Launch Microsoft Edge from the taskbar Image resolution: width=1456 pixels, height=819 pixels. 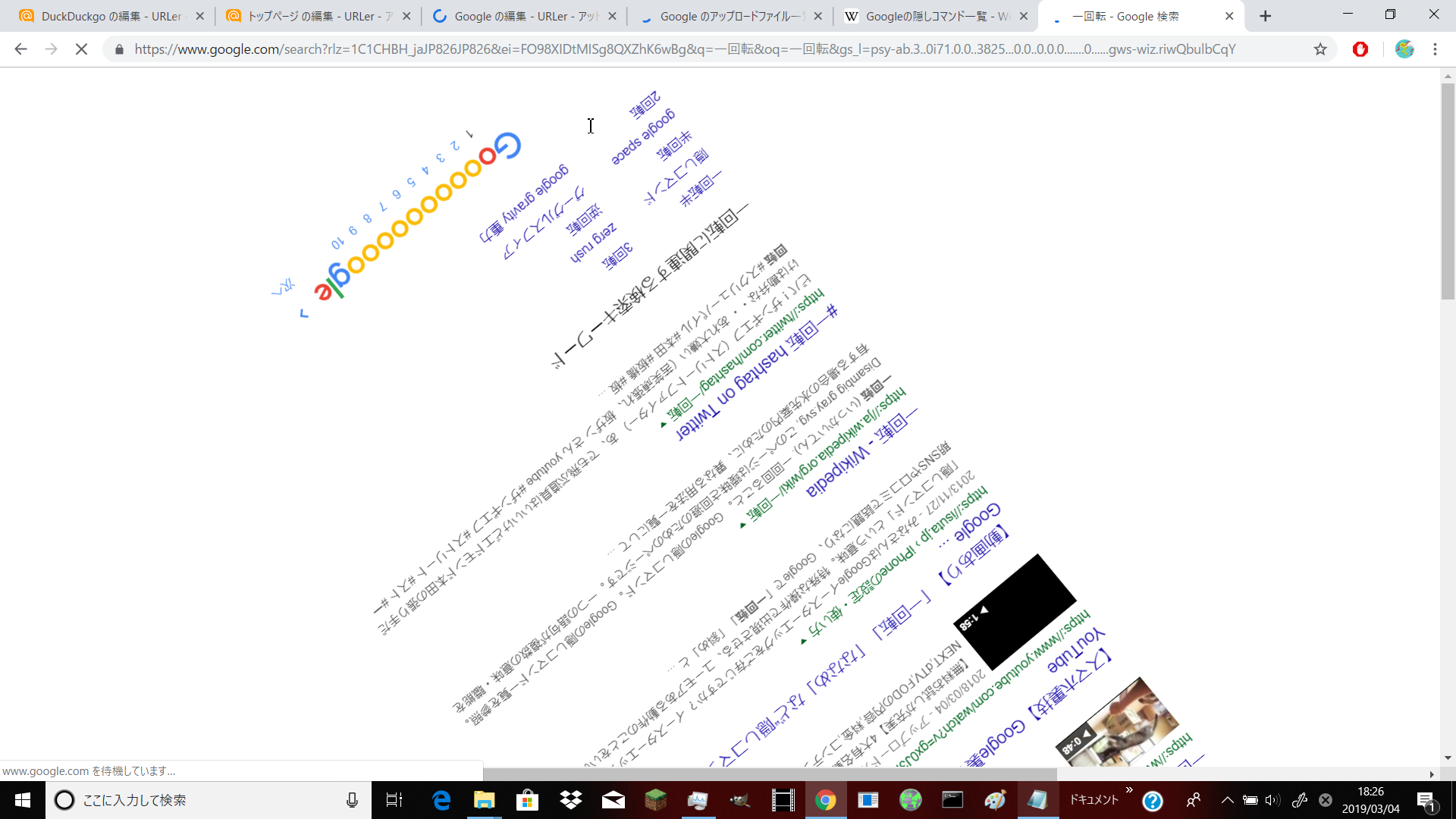pyautogui.click(x=441, y=800)
